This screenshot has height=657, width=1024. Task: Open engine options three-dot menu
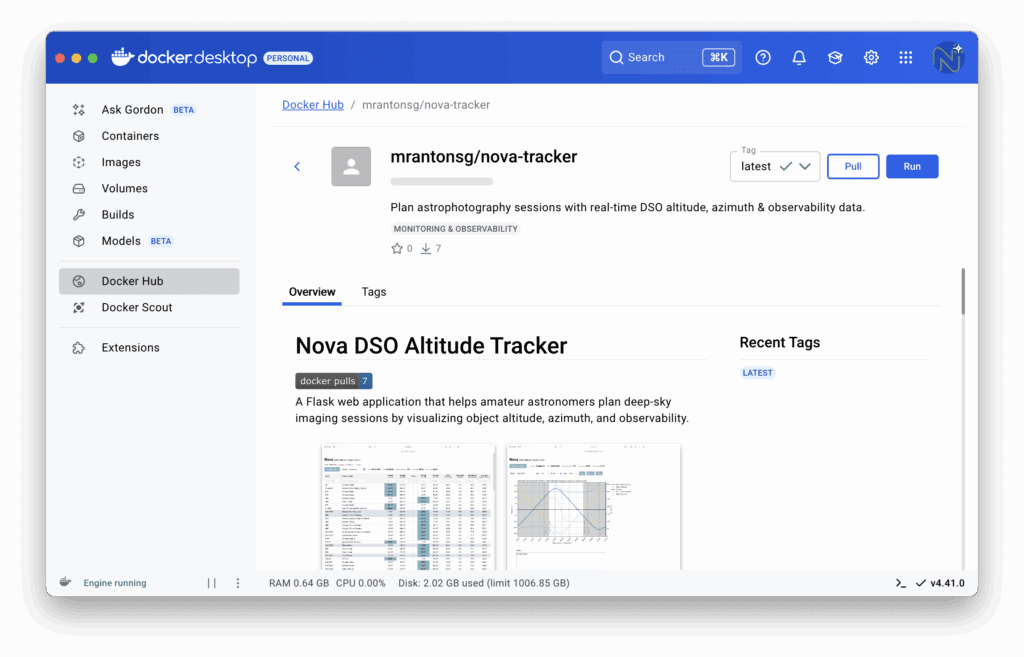point(238,583)
